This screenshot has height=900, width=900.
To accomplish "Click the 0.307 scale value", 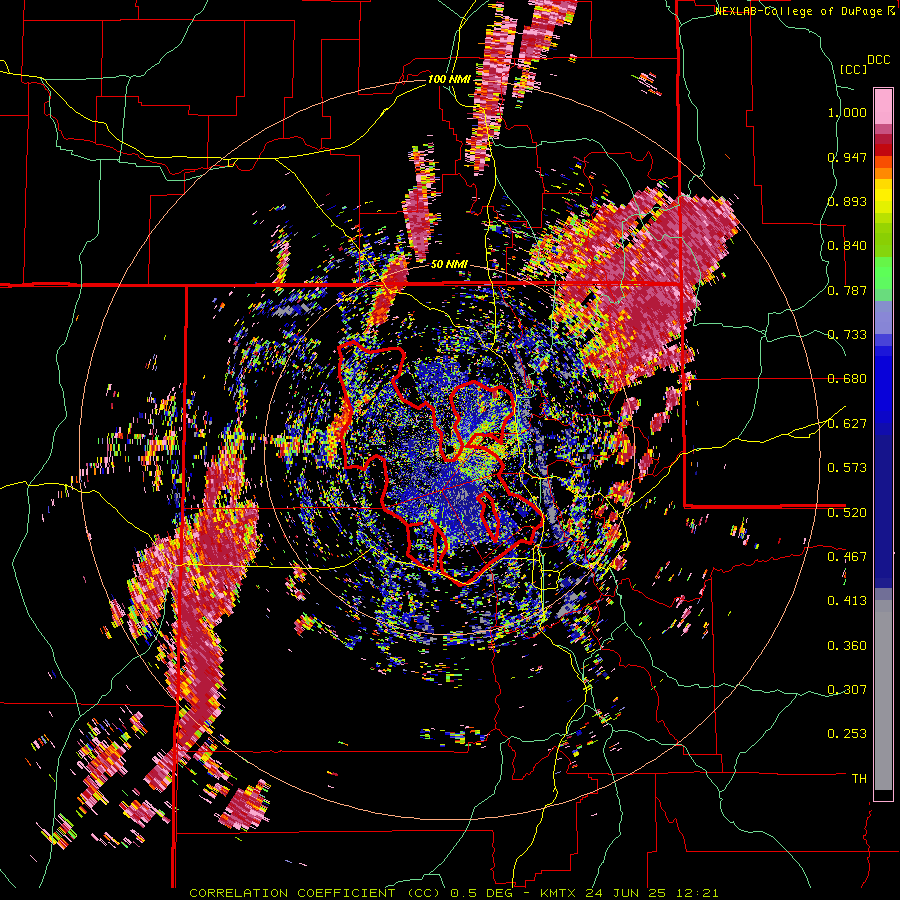I will [x=847, y=690].
